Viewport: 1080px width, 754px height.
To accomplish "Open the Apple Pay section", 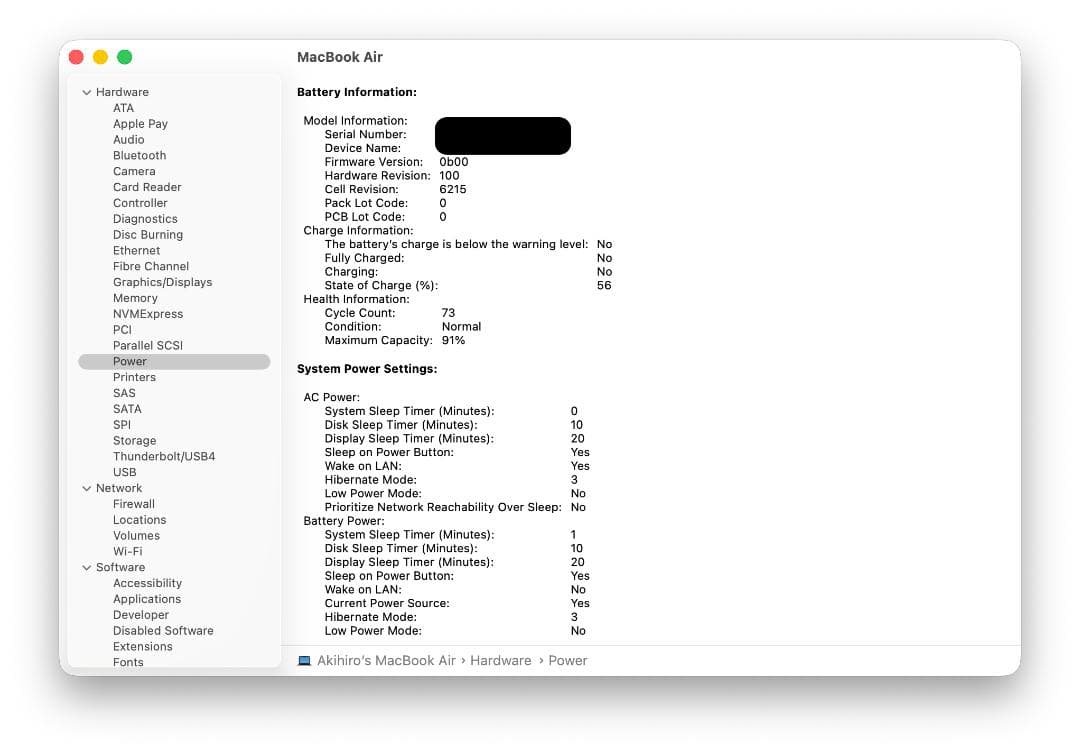I will point(141,123).
